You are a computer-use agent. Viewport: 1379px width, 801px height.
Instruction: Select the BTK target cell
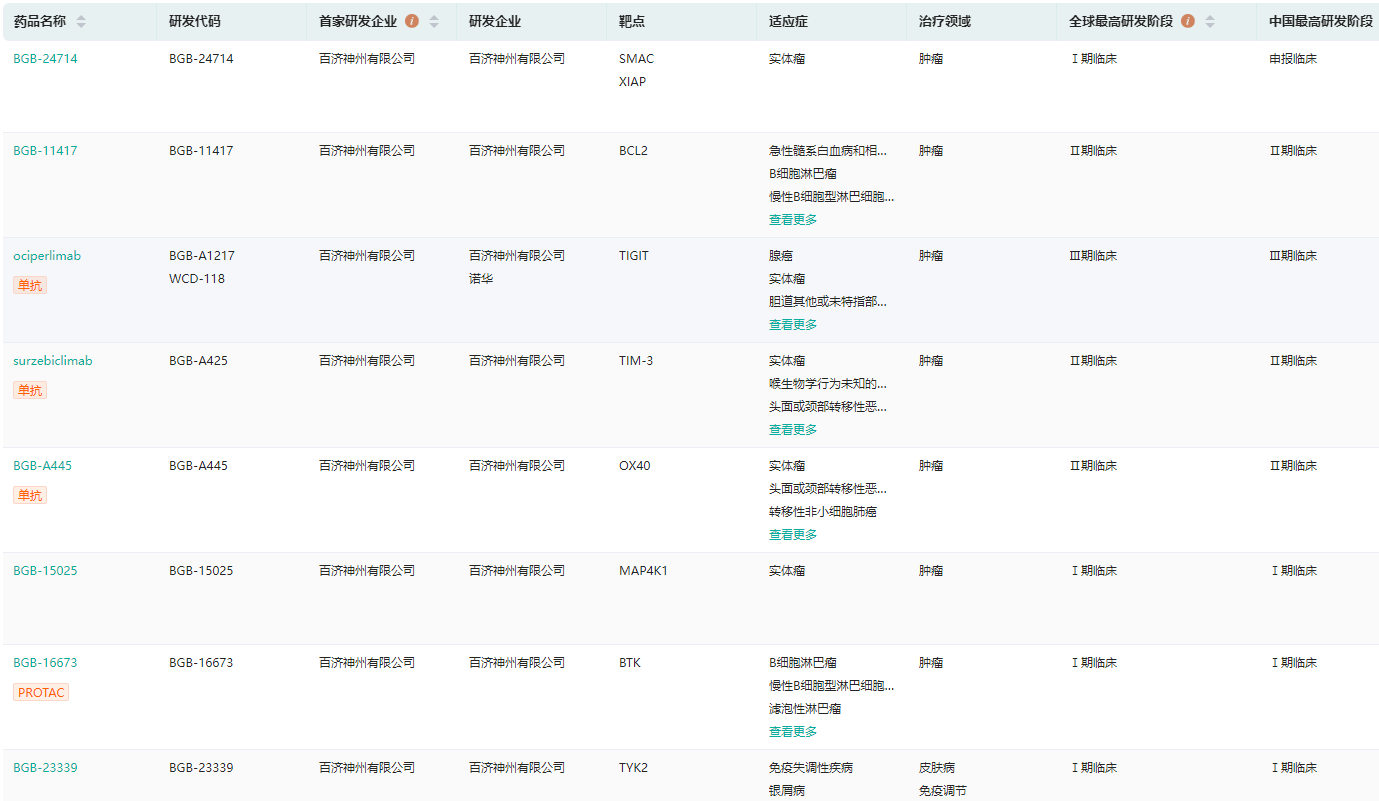[x=630, y=663]
